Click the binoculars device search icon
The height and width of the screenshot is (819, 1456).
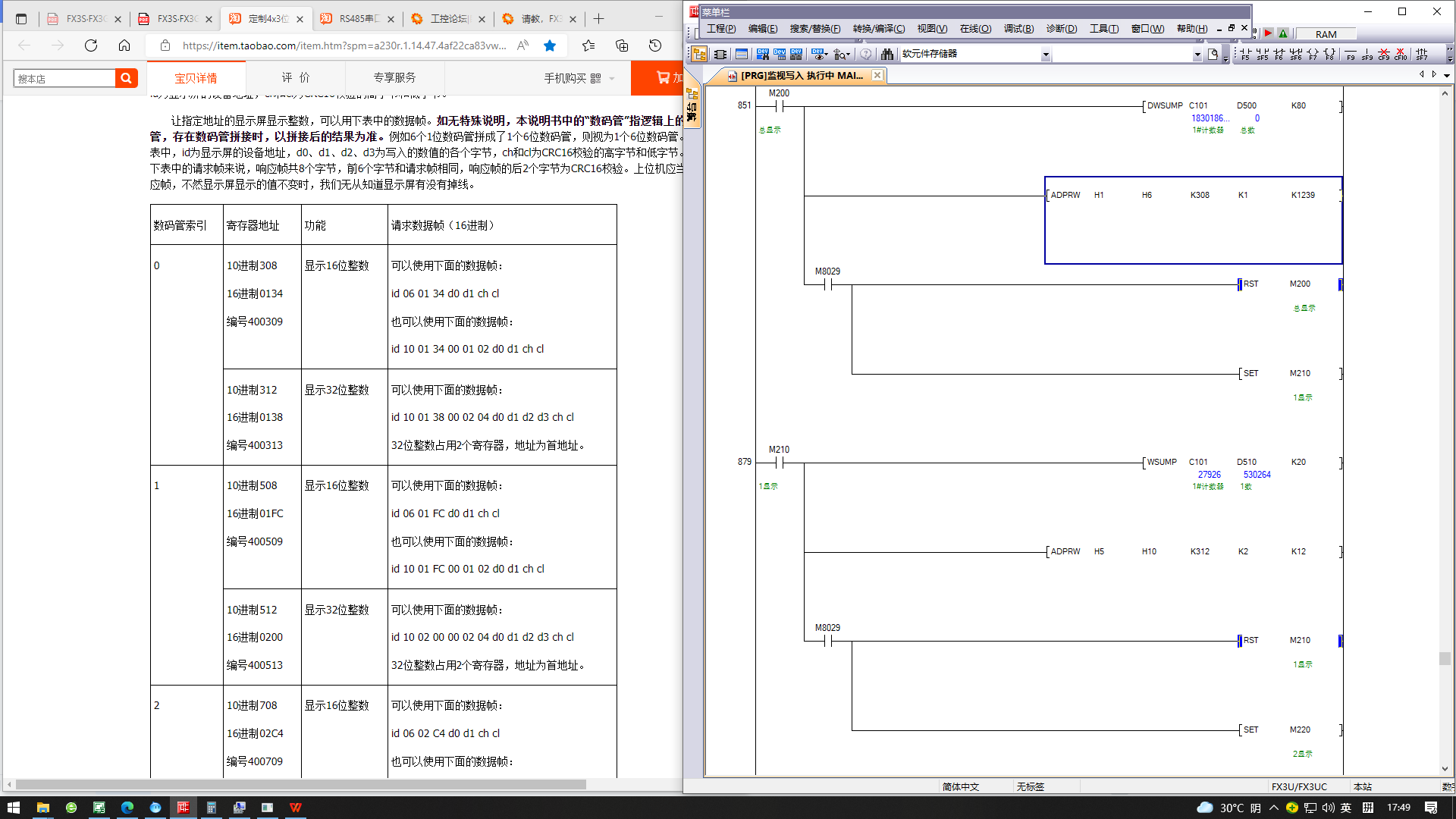click(x=886, y=54)
